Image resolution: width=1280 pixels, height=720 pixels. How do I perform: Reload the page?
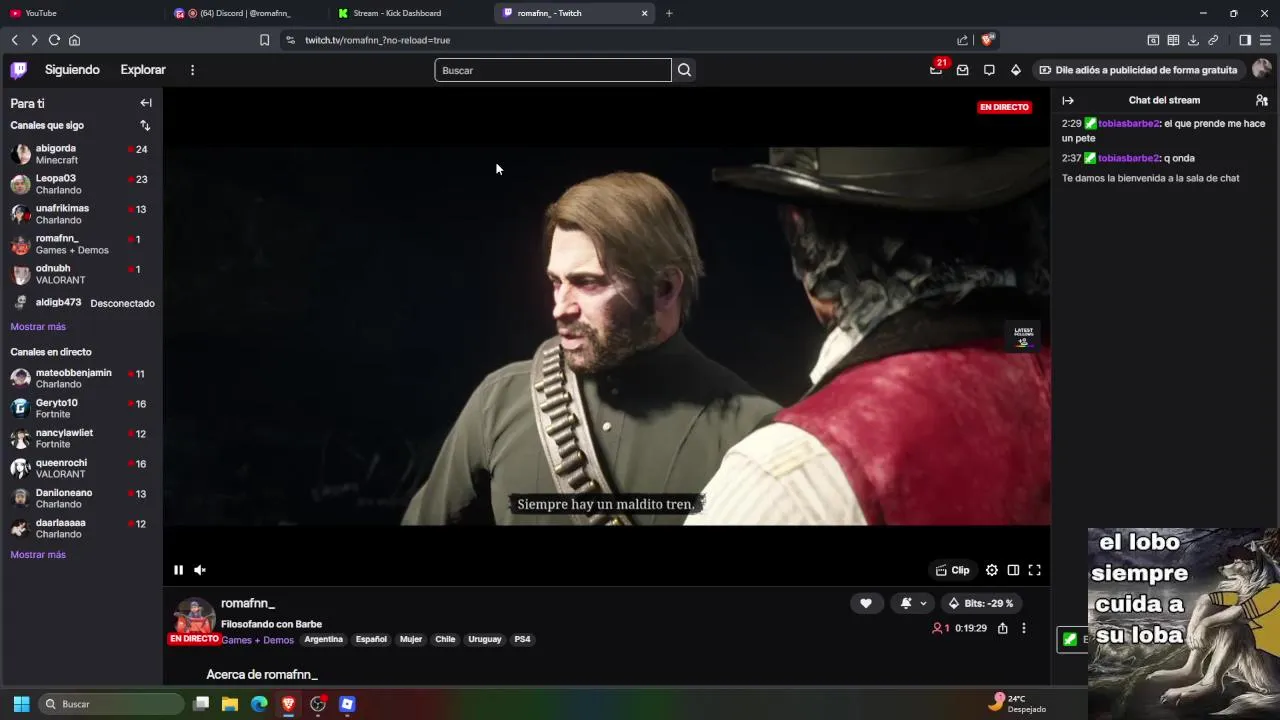[54, 40]
